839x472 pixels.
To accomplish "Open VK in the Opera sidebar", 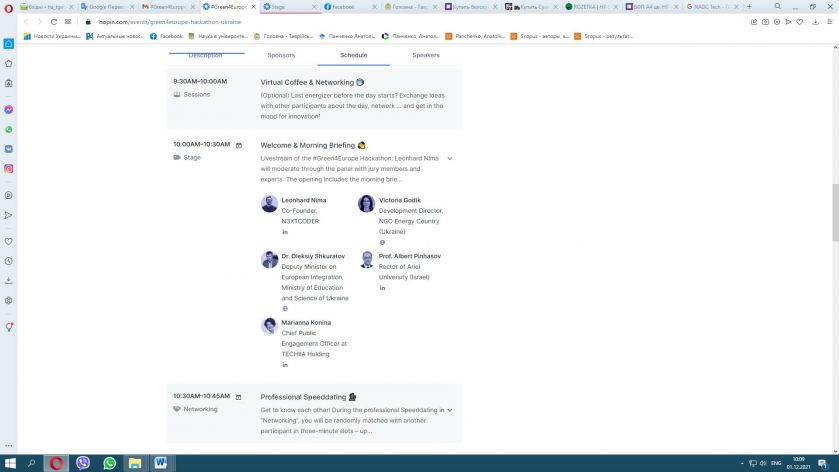I will coord(9,149).
